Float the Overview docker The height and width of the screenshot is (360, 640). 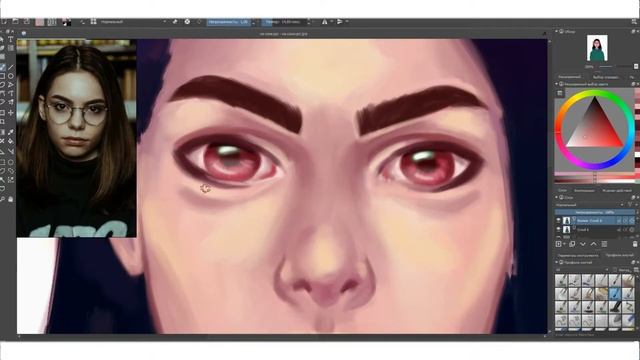coord(633,31)
